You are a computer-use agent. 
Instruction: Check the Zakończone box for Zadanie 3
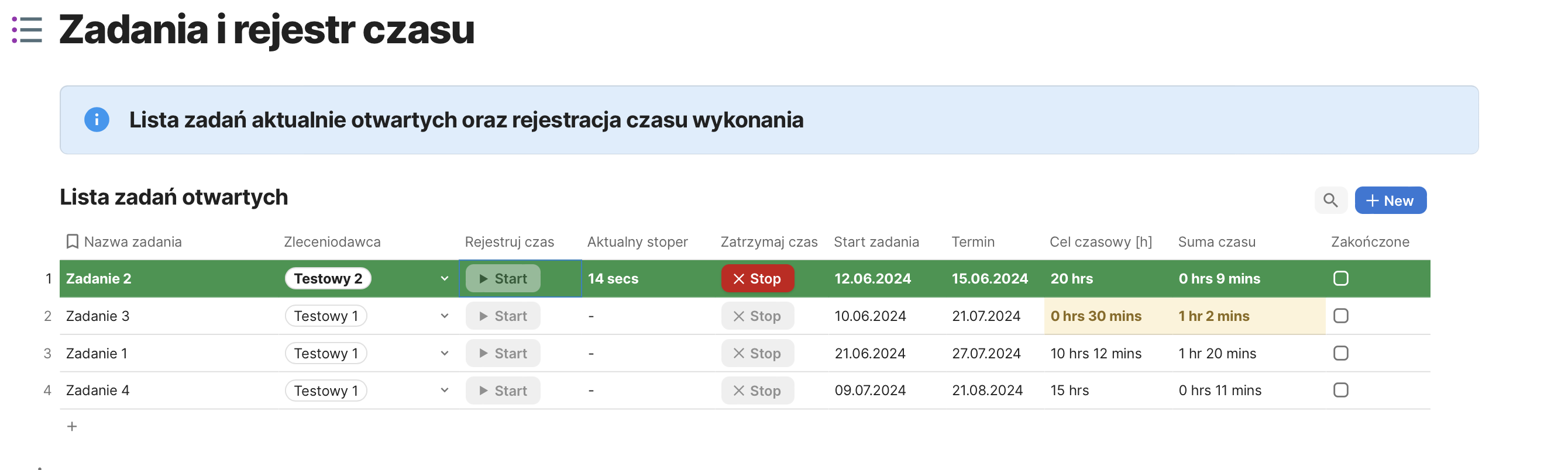(1340, 316)
